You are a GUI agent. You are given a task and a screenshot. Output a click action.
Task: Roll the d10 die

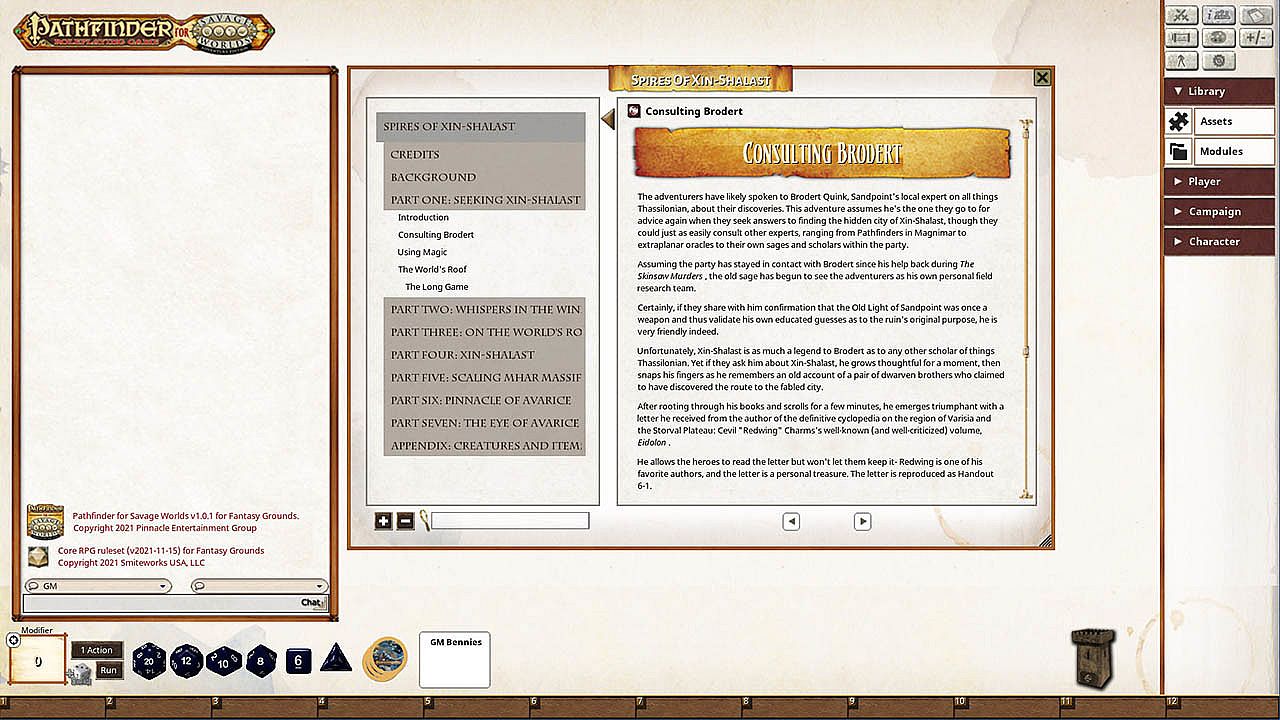coord(224,660)
